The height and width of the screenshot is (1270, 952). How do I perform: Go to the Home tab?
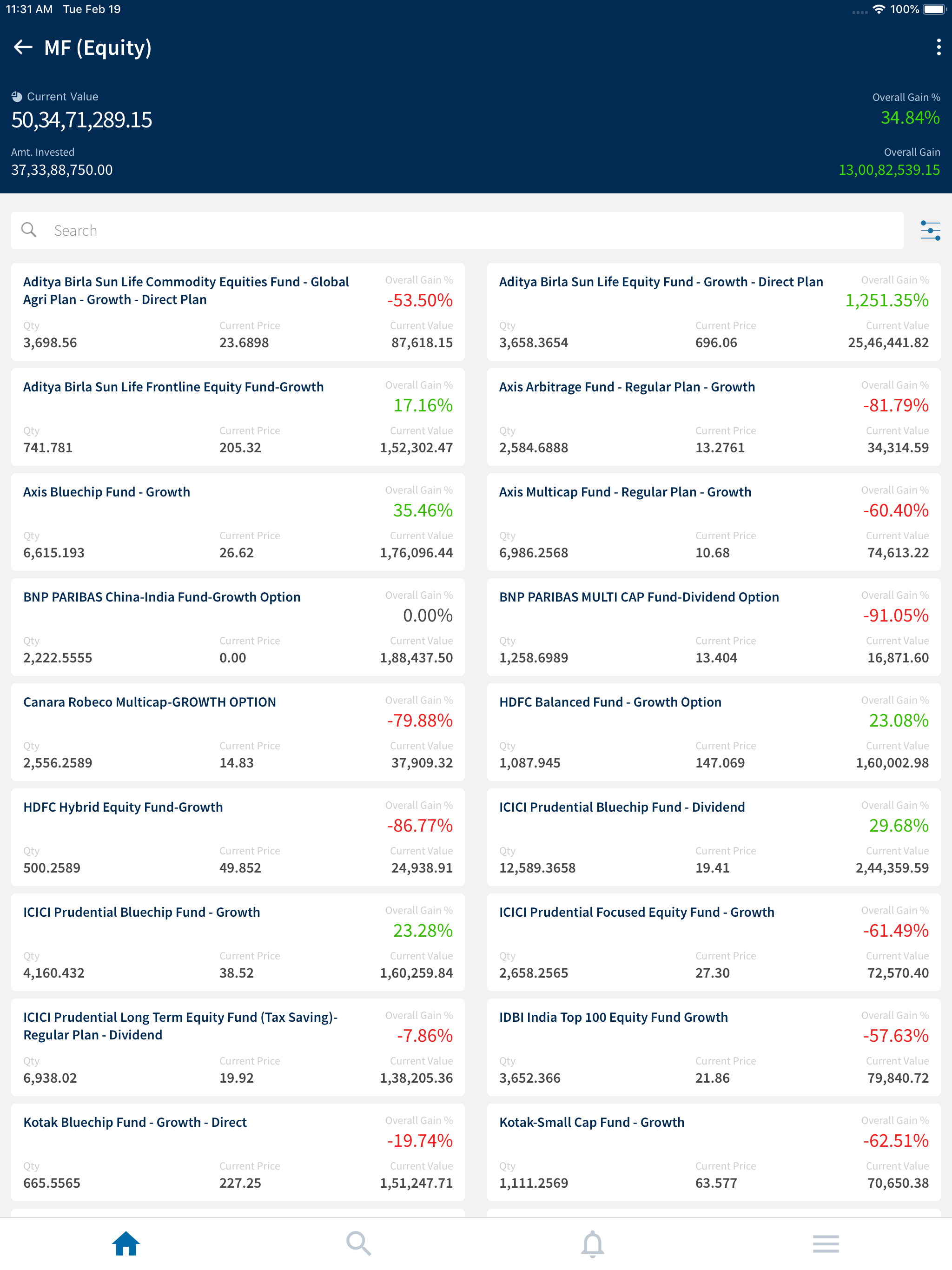click(126, 1244)
